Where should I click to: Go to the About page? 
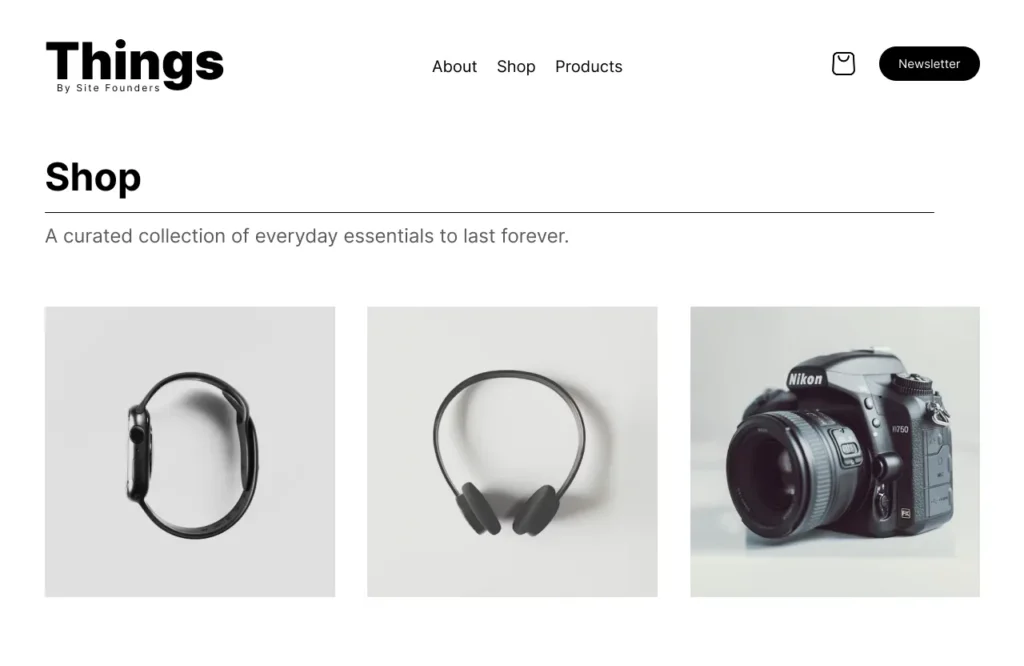454,67
